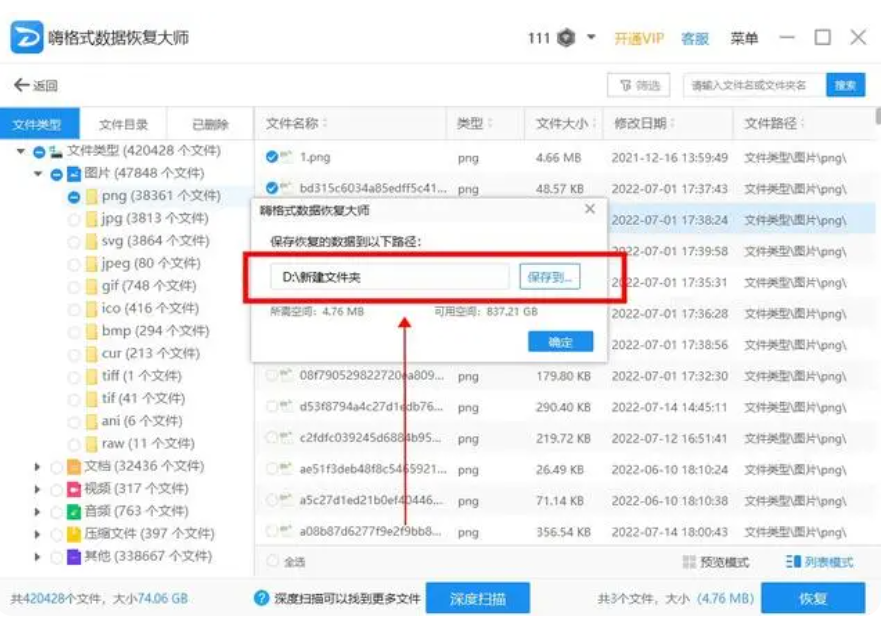The width and height of the screenshot is (887, 625).
Task: Switch to the 文件目录 tab
Action: click(x=123, y=124)
